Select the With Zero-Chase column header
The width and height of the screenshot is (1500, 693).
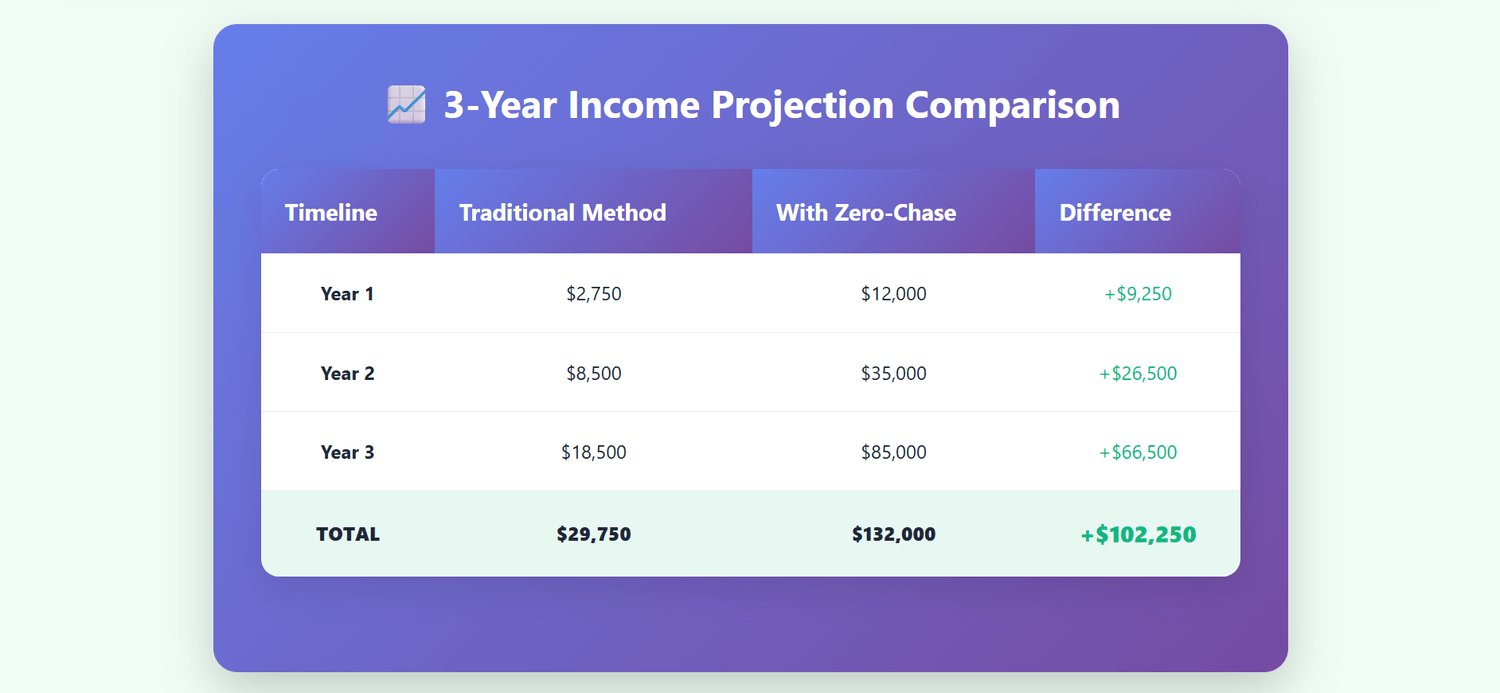point(866,213)
